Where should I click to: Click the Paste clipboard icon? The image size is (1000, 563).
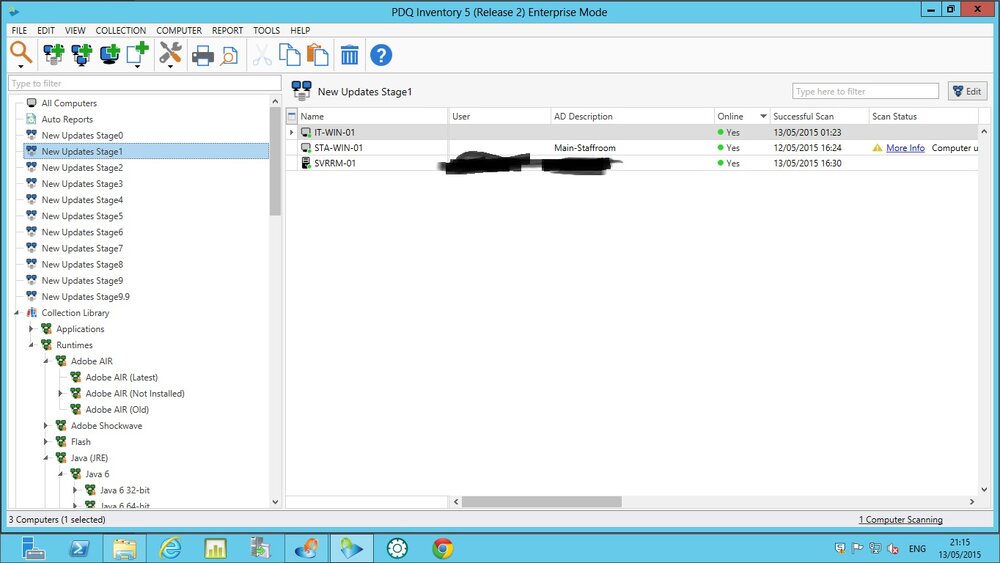point(318,55)
